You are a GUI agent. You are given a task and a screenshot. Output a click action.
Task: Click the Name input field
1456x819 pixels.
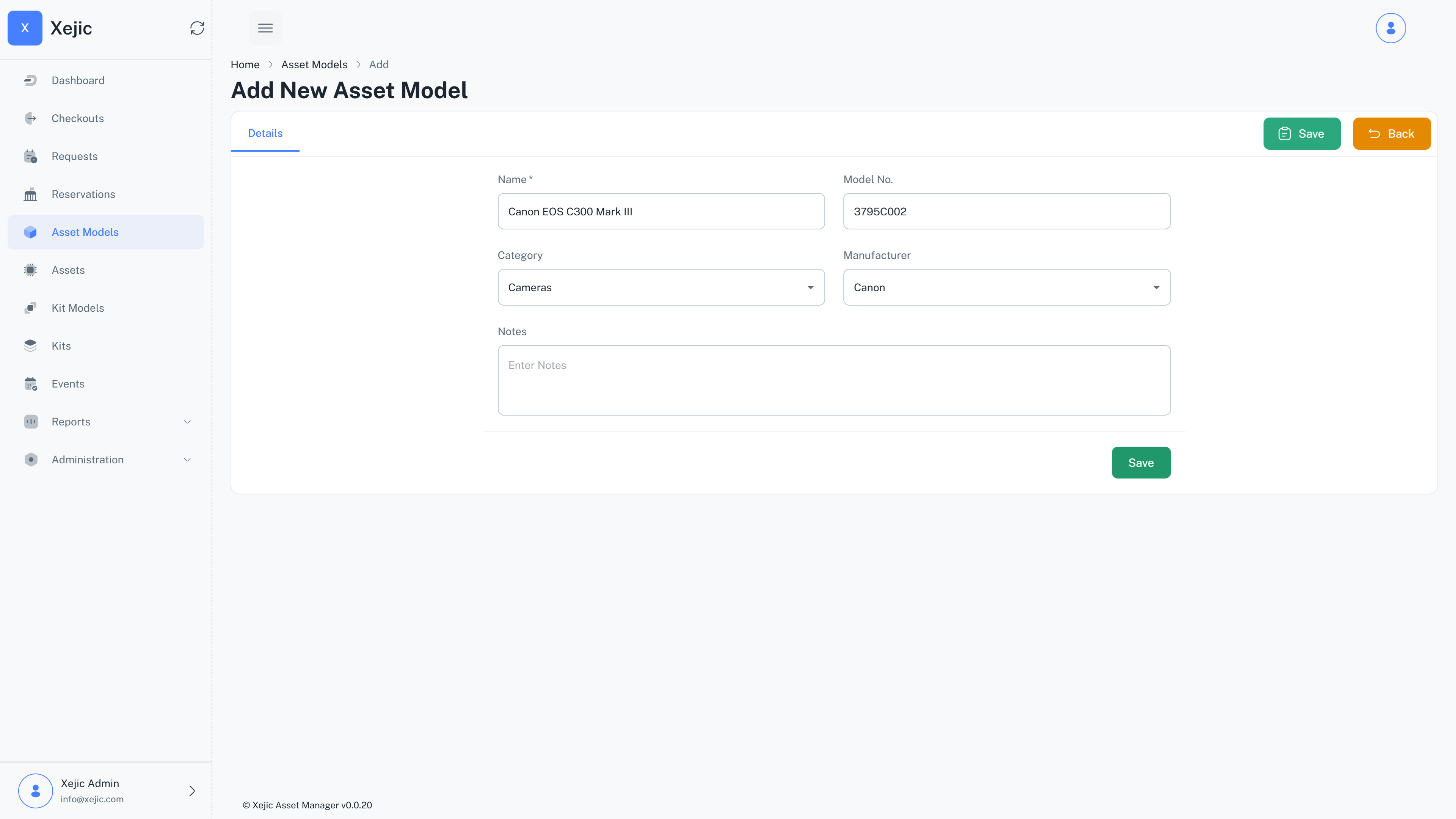pyautogui.click(x=661, y=212)
